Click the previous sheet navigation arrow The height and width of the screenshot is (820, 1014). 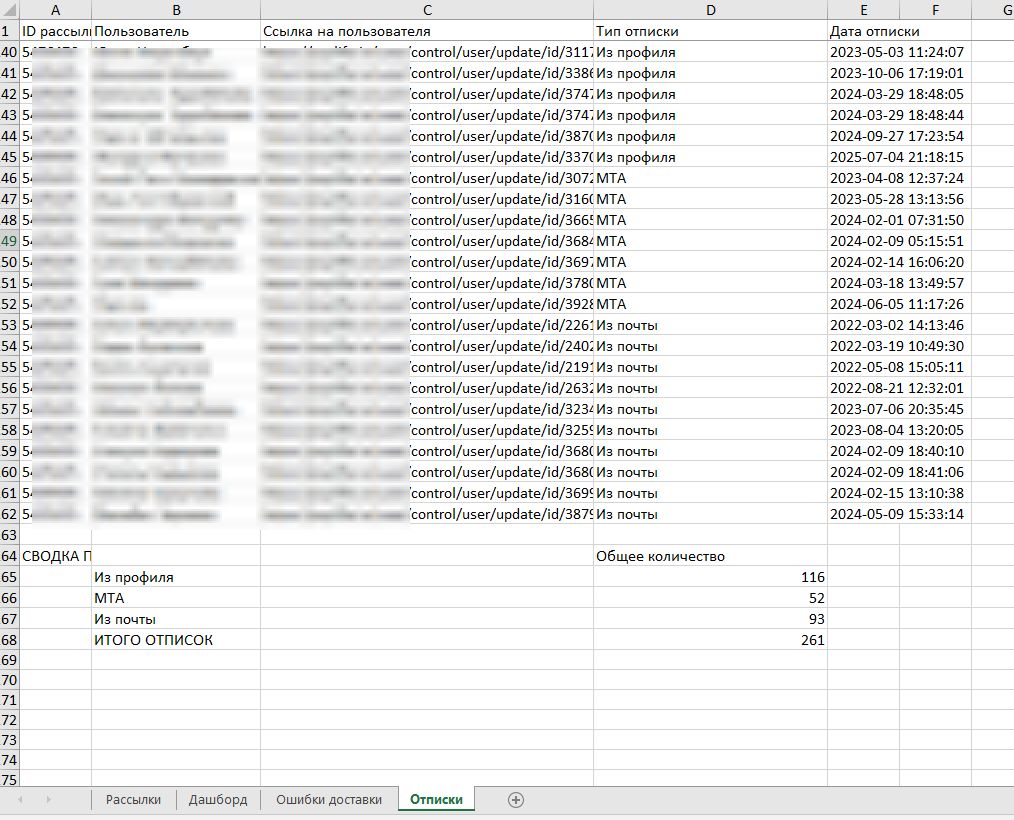pos(20,799)
